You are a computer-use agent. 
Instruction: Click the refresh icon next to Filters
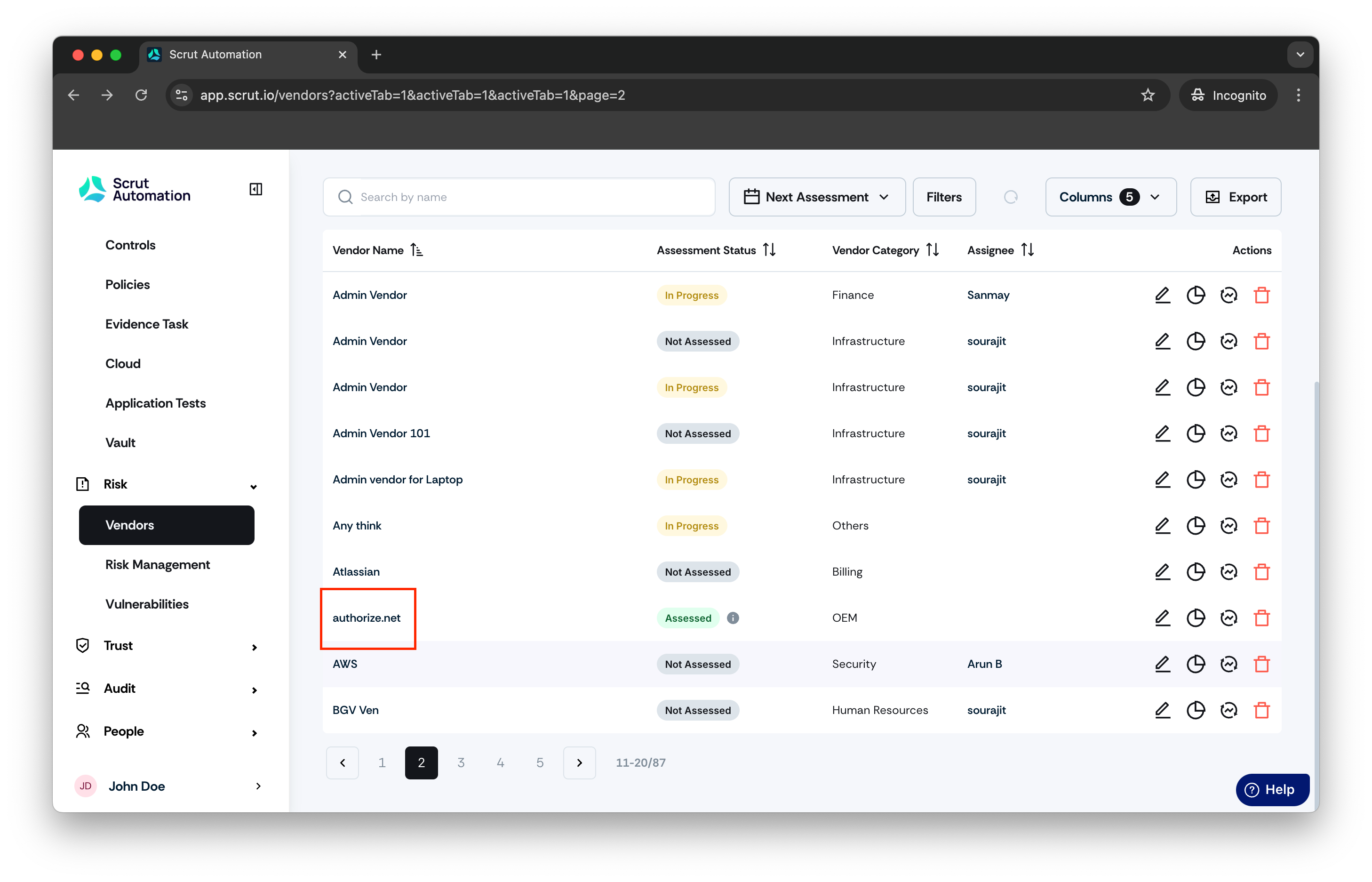tap(1010, 197)
